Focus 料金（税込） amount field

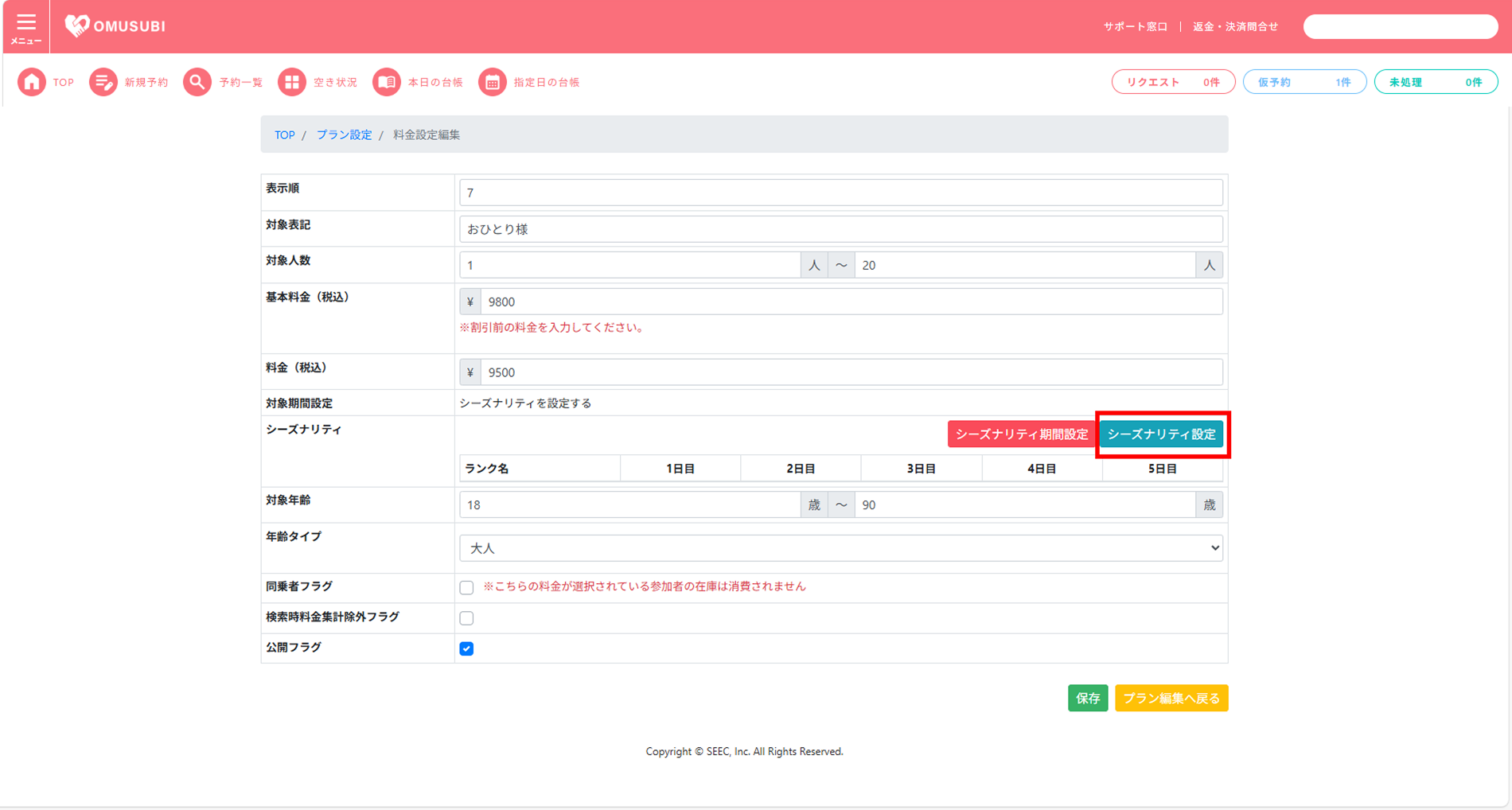851,372
